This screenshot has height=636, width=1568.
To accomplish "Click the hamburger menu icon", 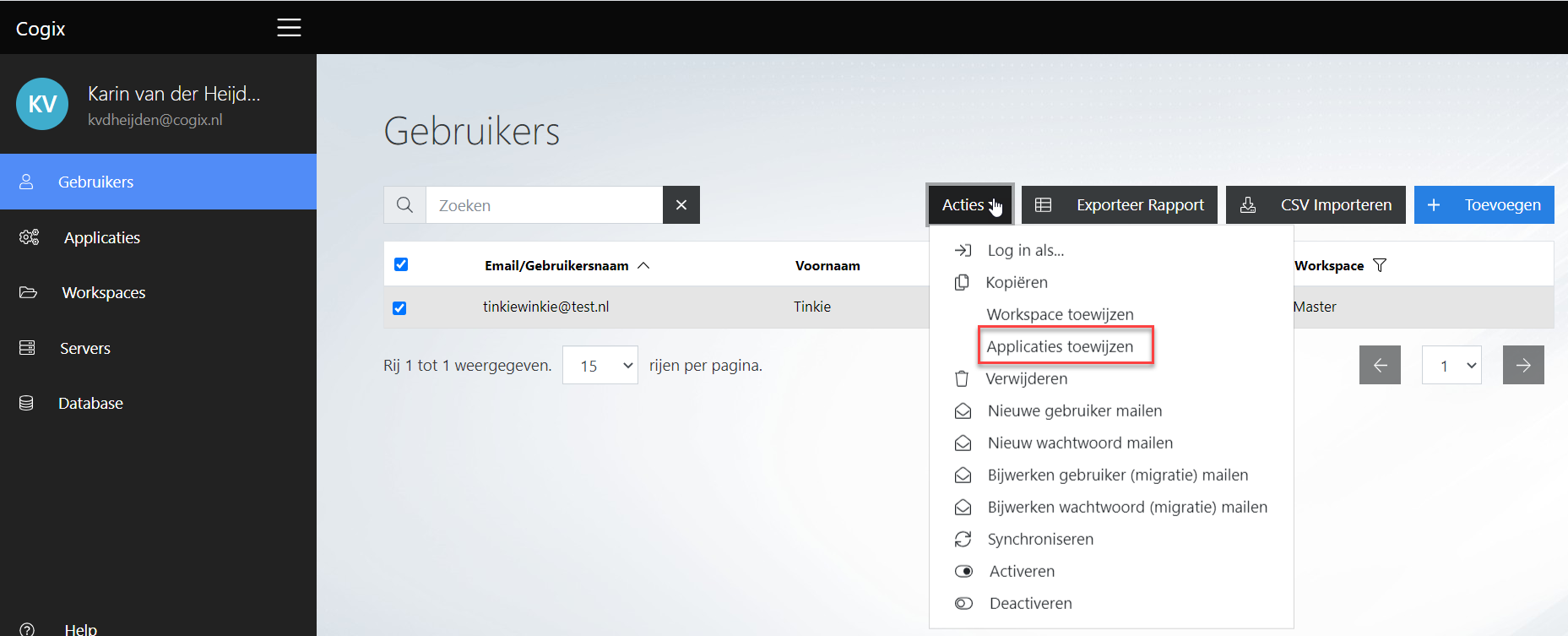I will [289, 28].
